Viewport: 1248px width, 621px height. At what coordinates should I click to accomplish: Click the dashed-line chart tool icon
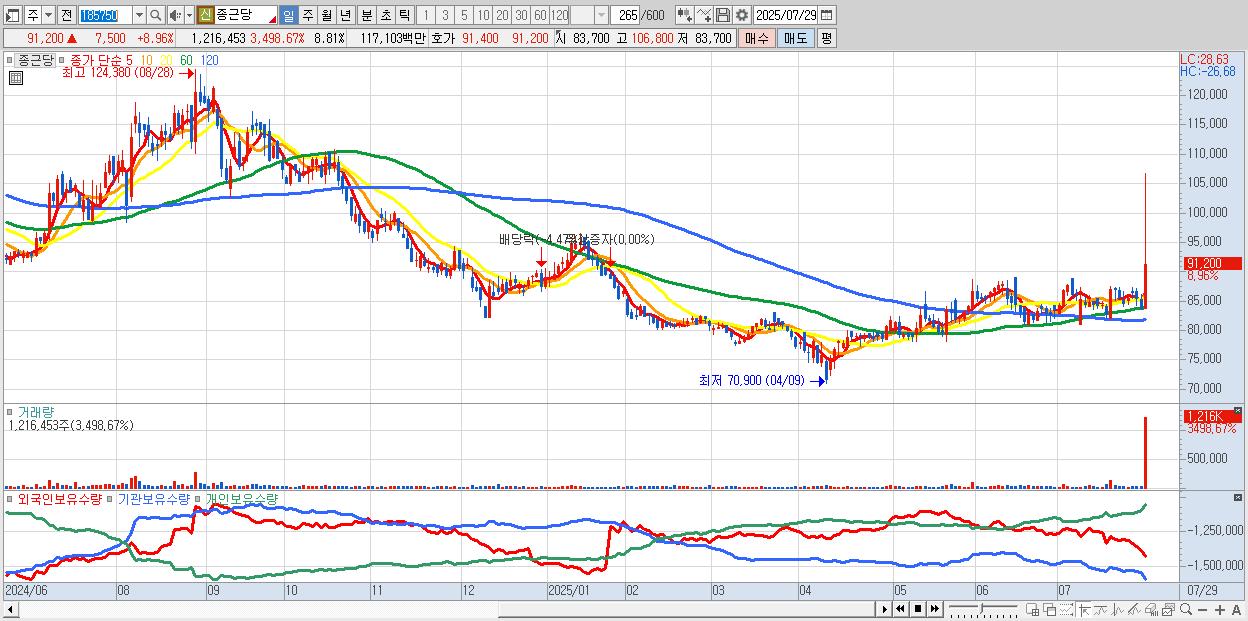tap(1067, 610)
